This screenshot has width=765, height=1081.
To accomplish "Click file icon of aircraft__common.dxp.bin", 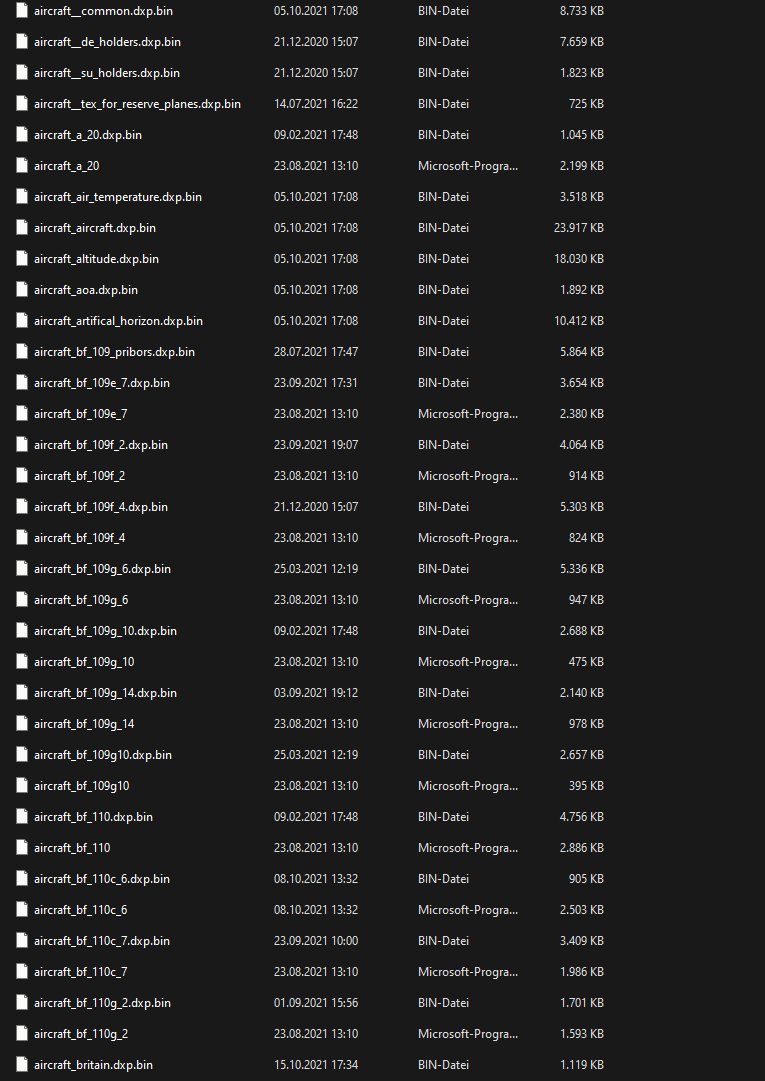I will [22, 11].
